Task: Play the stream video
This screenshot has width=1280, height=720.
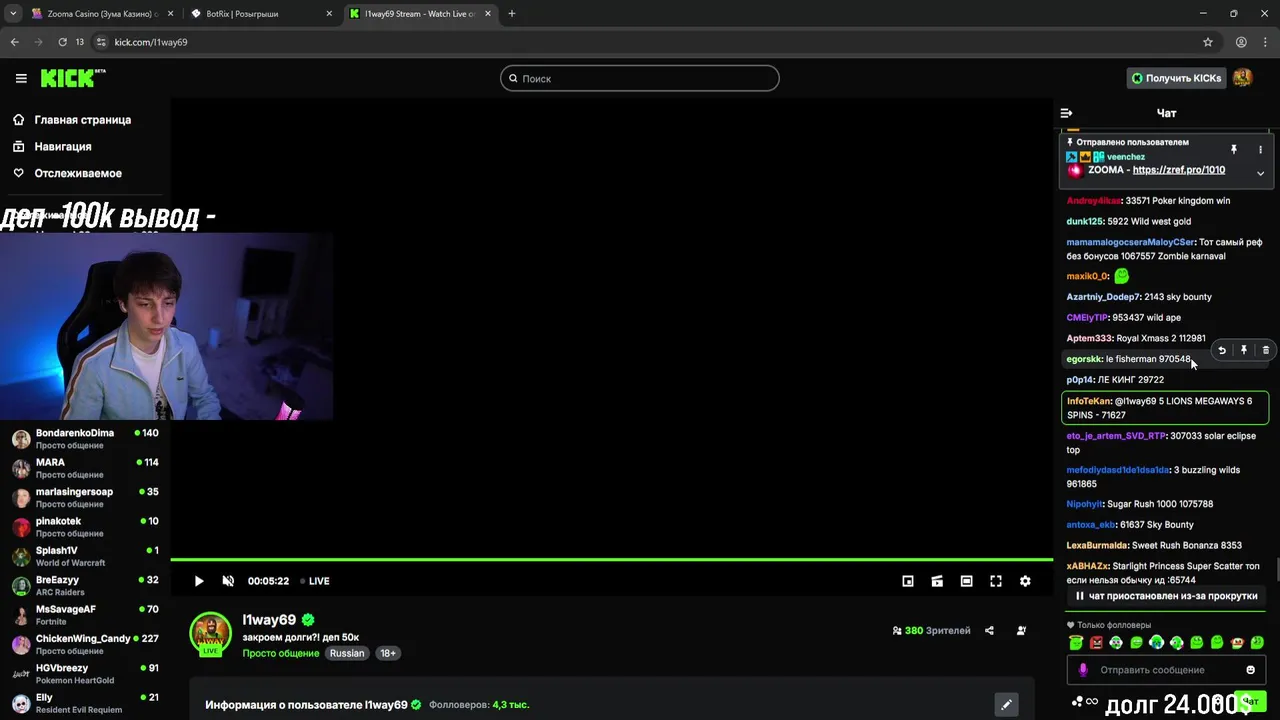Action: pos(199,581)
